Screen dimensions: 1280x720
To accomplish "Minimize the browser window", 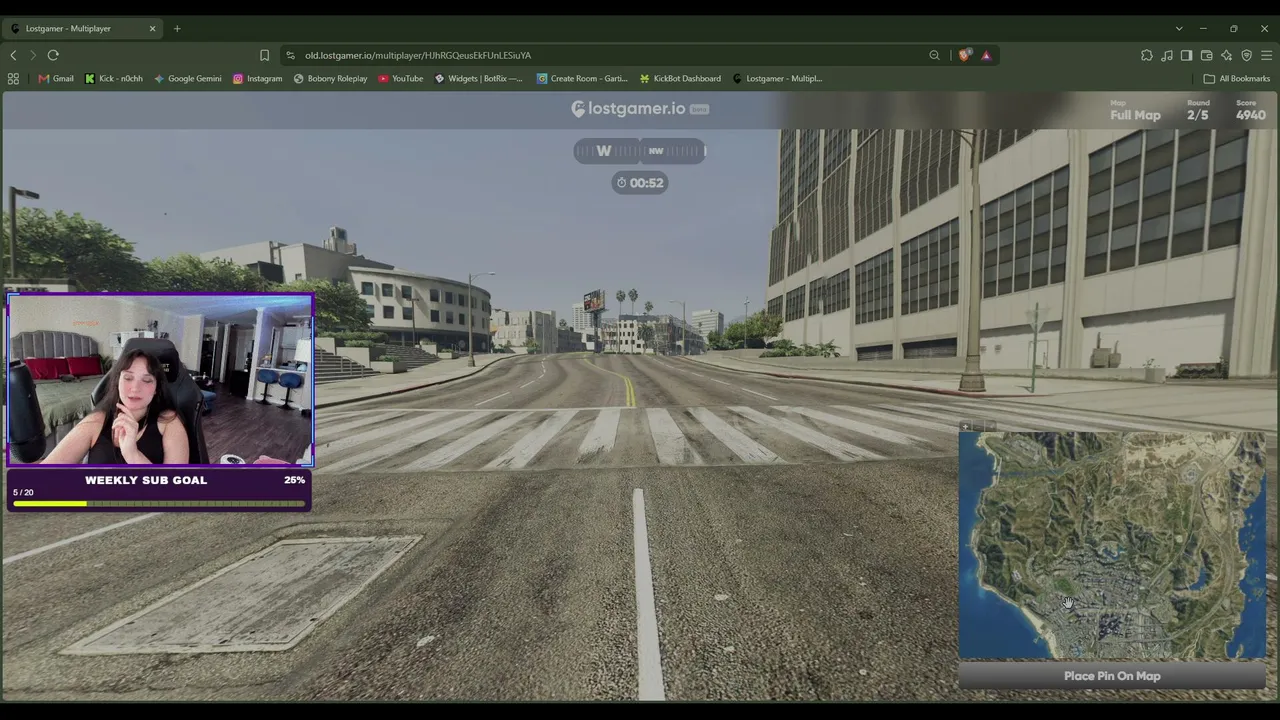I will point(1203,28).
